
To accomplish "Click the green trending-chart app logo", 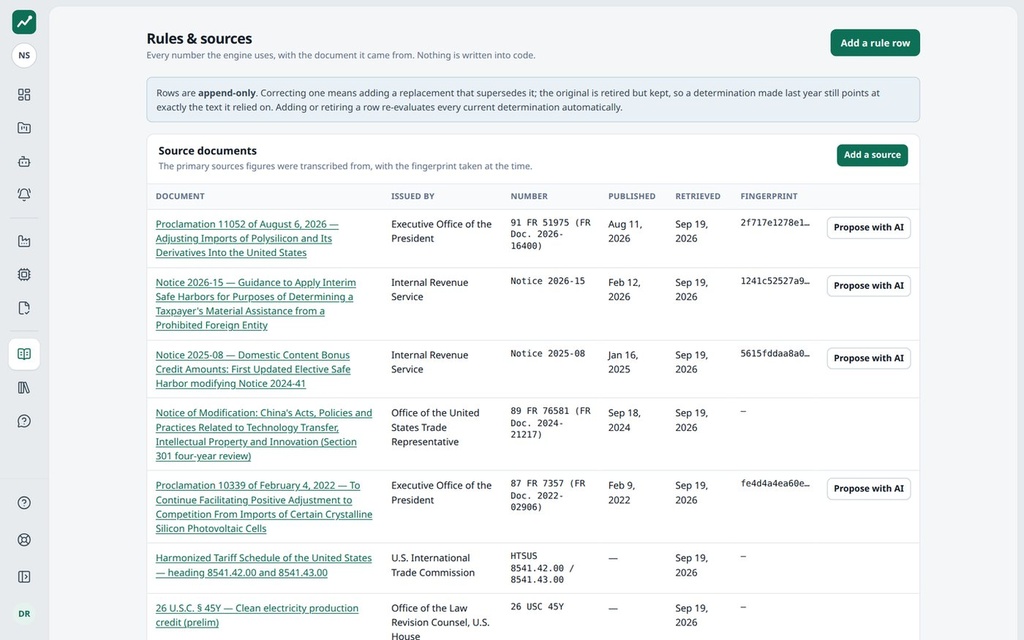I will (24, 22).
